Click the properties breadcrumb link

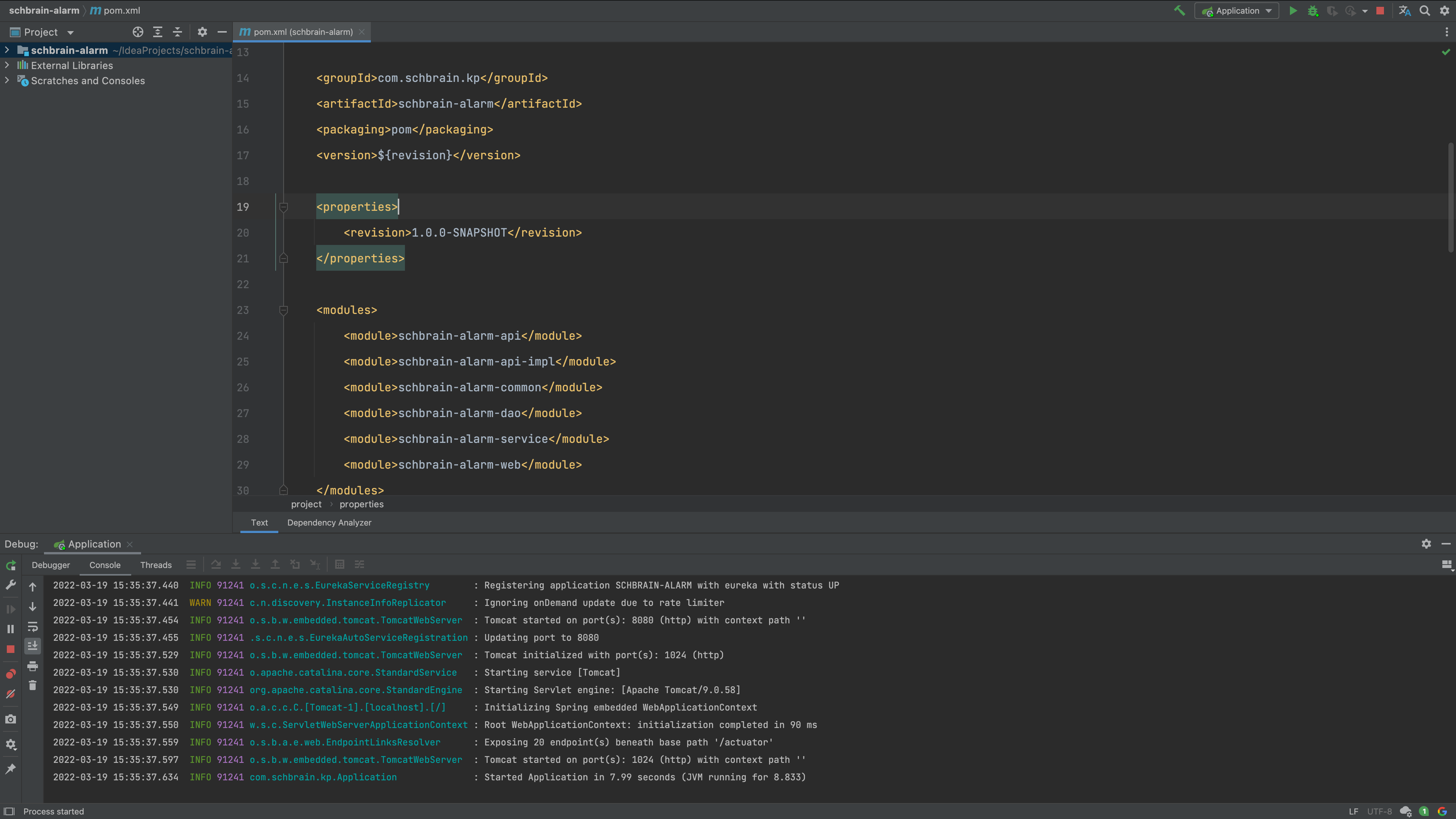coord(361,504)
